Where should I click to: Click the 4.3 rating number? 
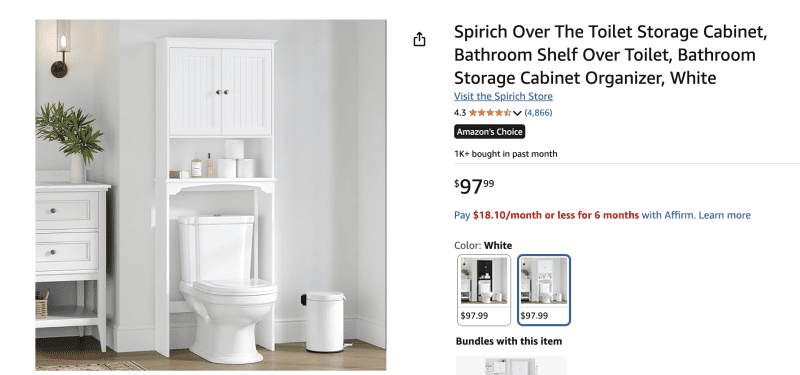460,113
